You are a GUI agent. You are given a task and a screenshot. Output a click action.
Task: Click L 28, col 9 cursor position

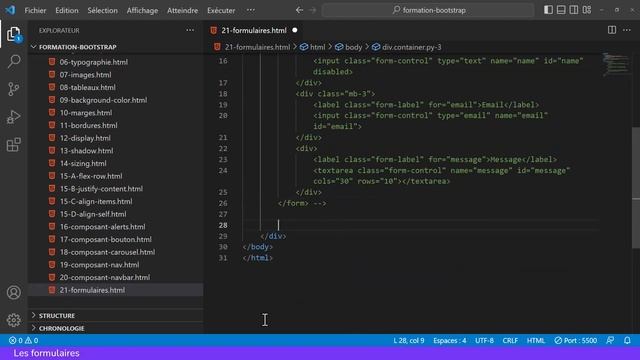(x=409, y=340)
